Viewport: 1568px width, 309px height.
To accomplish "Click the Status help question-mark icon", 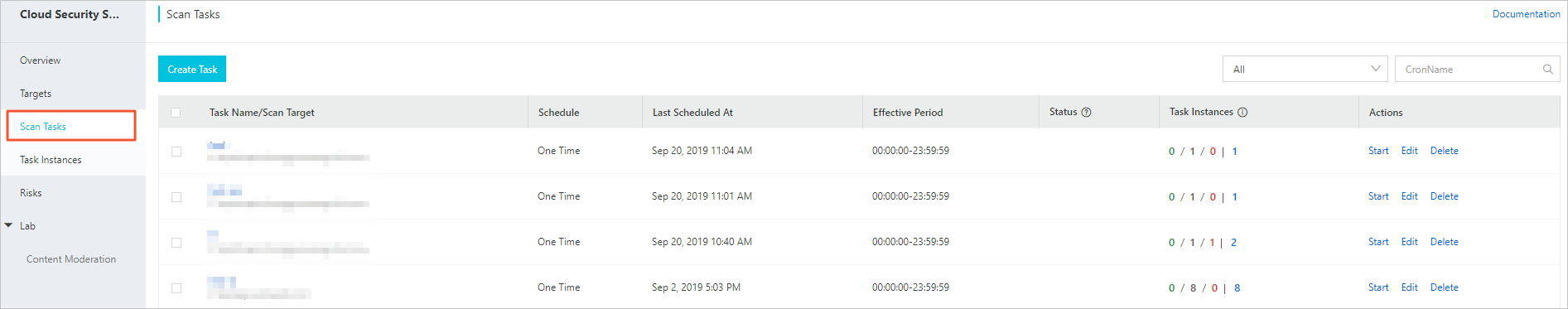I will point(1086,113).
